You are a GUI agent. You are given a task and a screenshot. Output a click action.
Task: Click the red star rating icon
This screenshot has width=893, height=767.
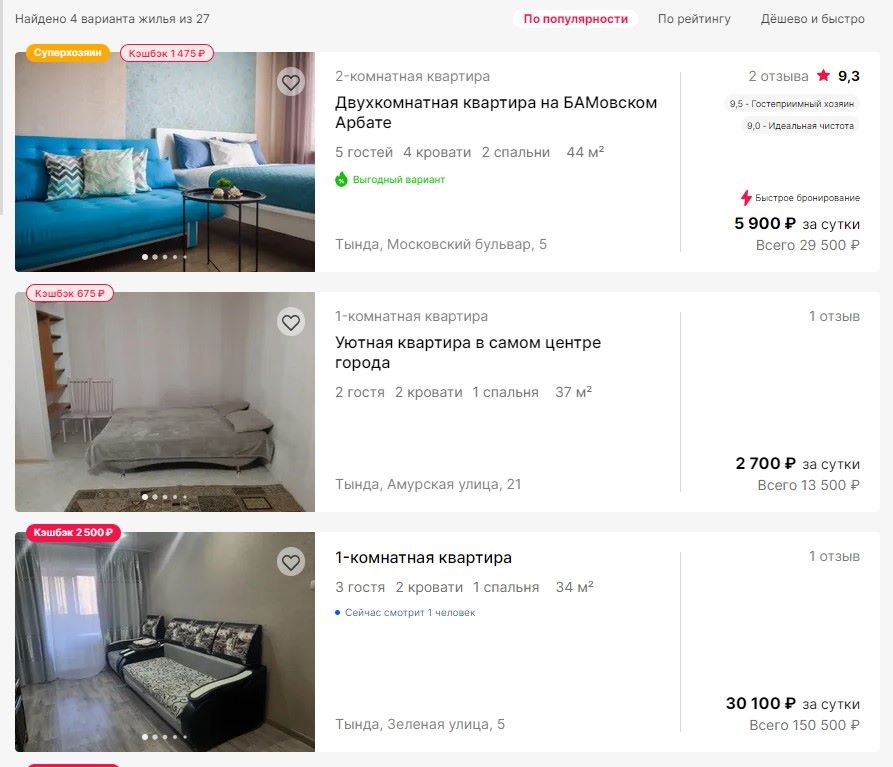(x=823, y=75)
